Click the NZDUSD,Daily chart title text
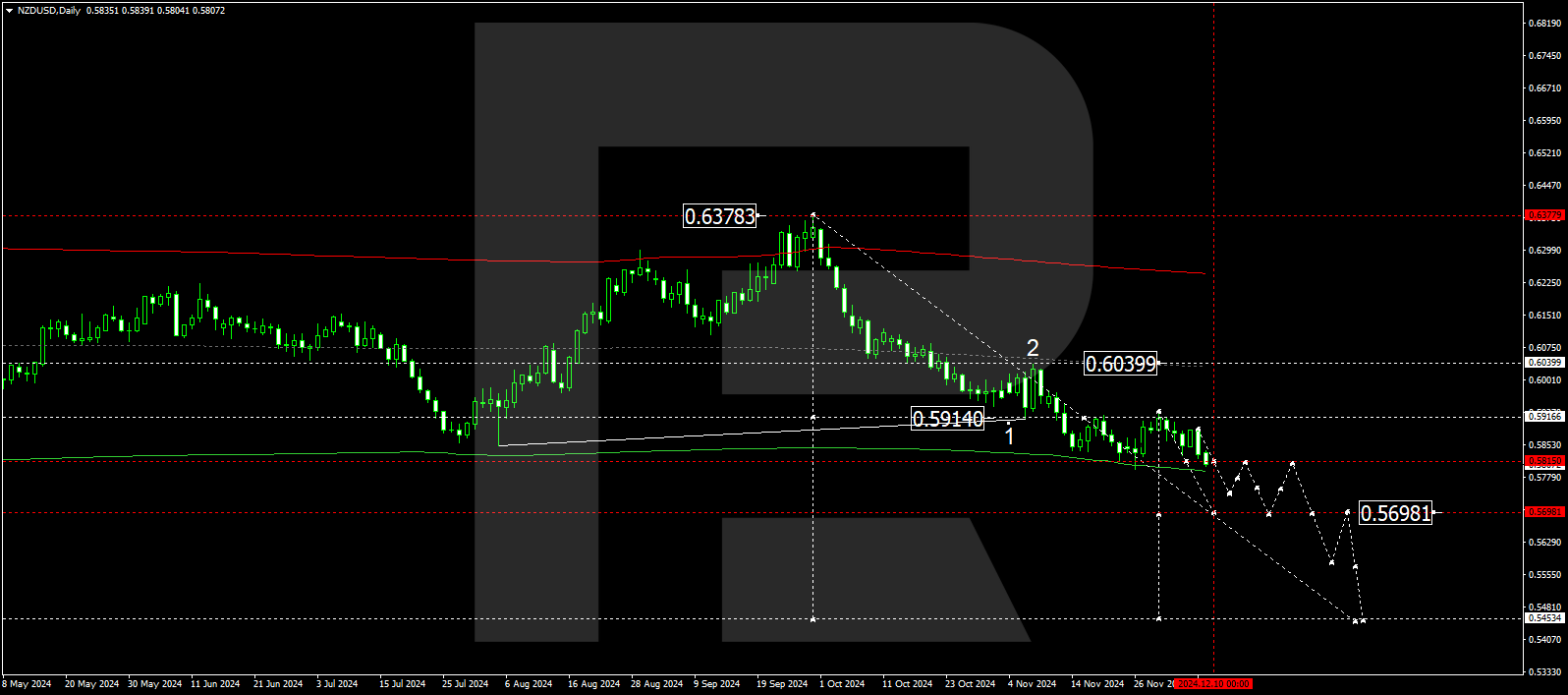 coord(49,11)
